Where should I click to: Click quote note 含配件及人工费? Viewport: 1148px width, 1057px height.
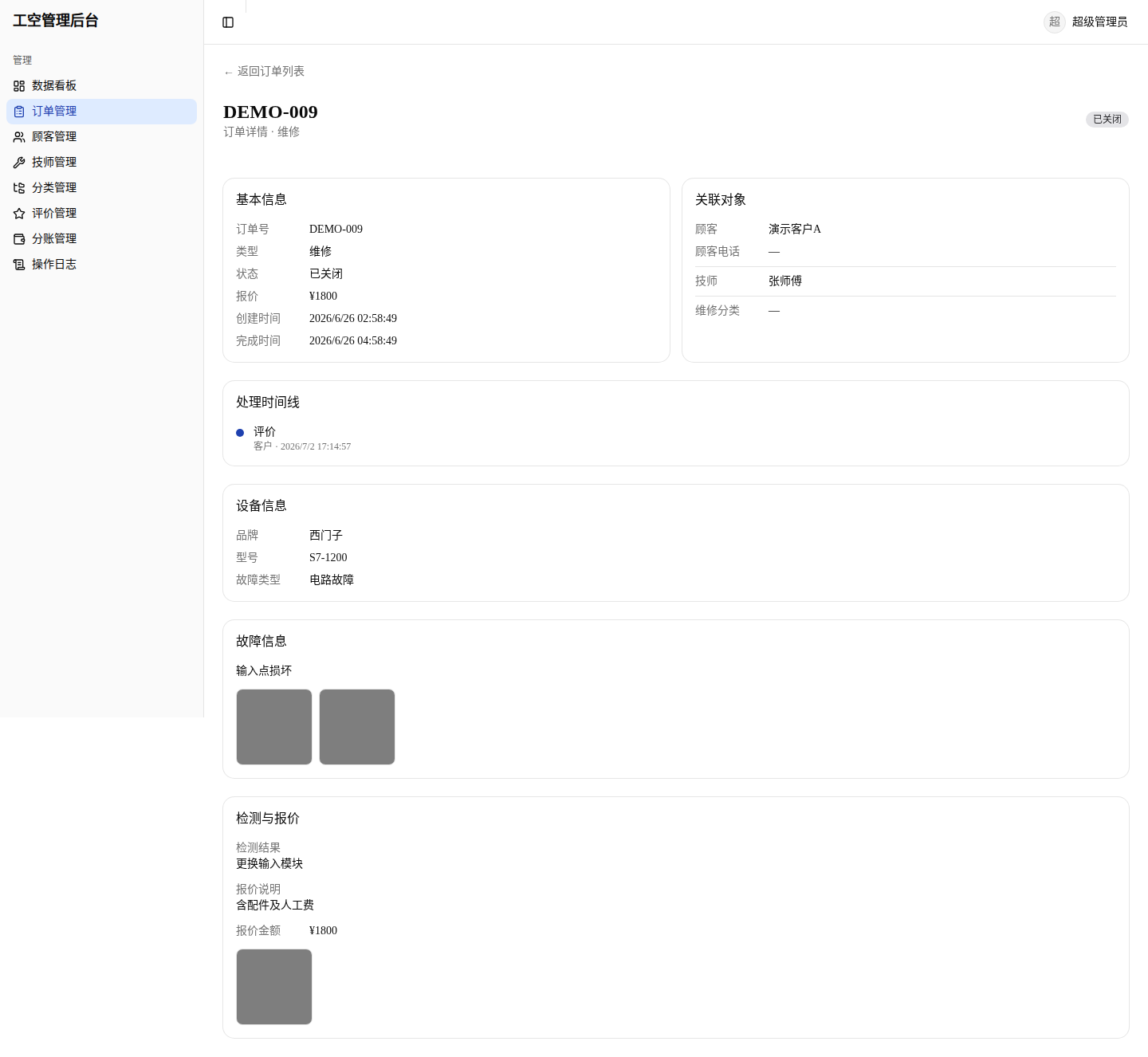click(275, 906)
